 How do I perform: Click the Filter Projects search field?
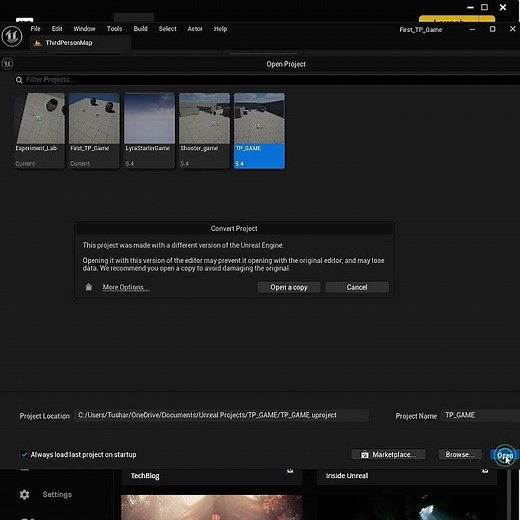coord(267,80)
